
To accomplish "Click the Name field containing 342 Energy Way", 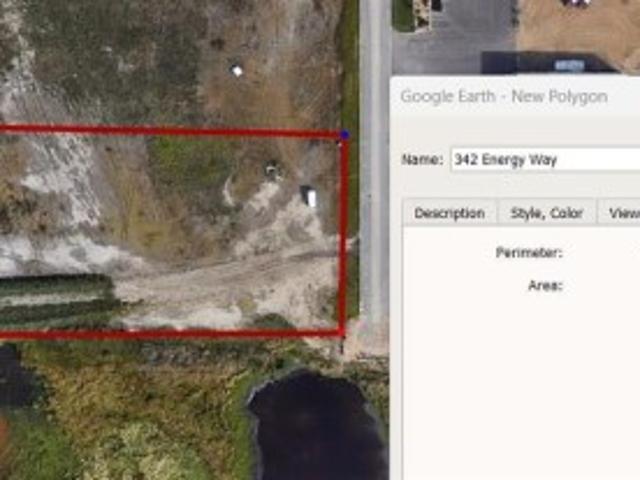I will 545,160.
